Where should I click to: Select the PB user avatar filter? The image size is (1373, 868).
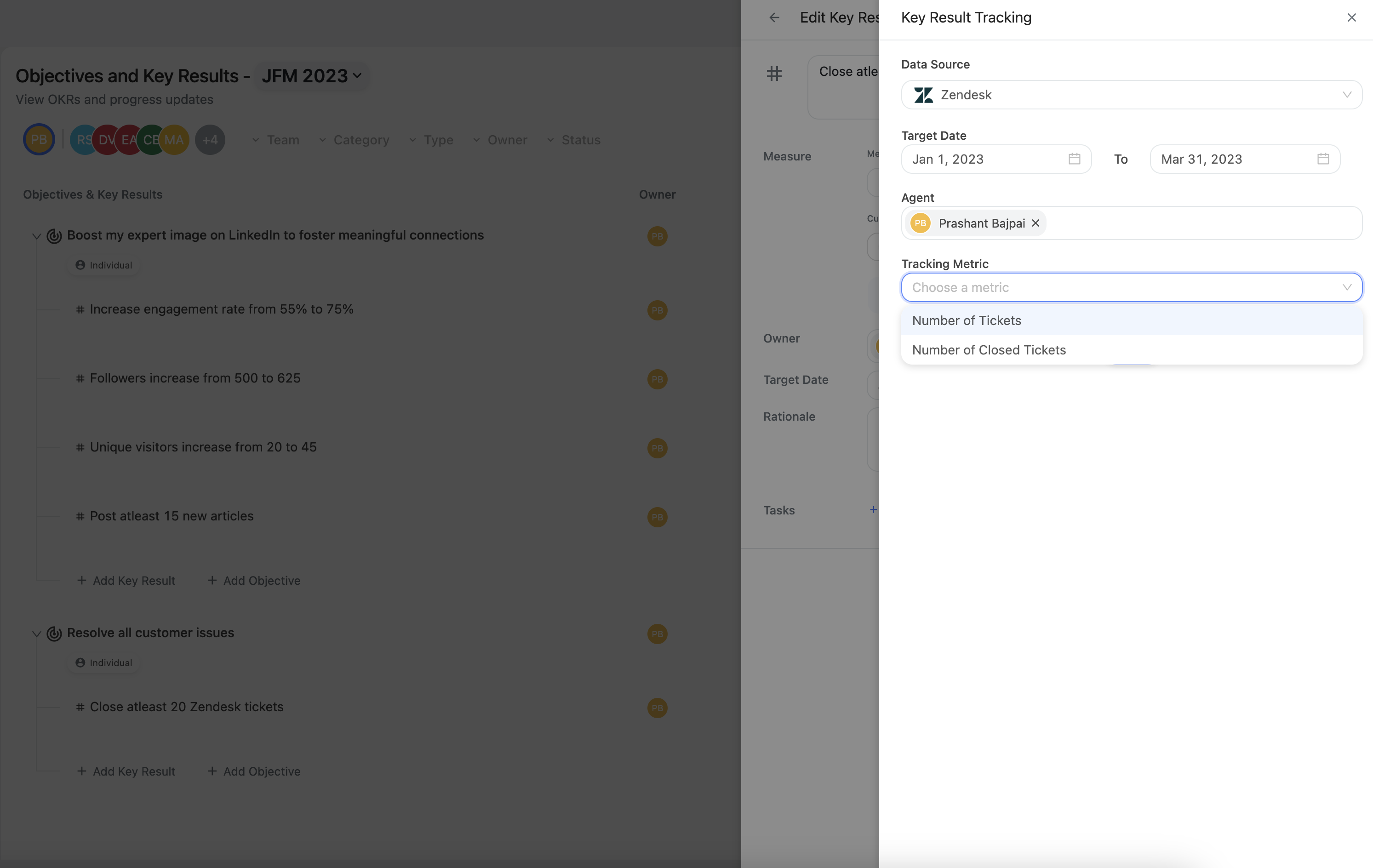[39, 140]
